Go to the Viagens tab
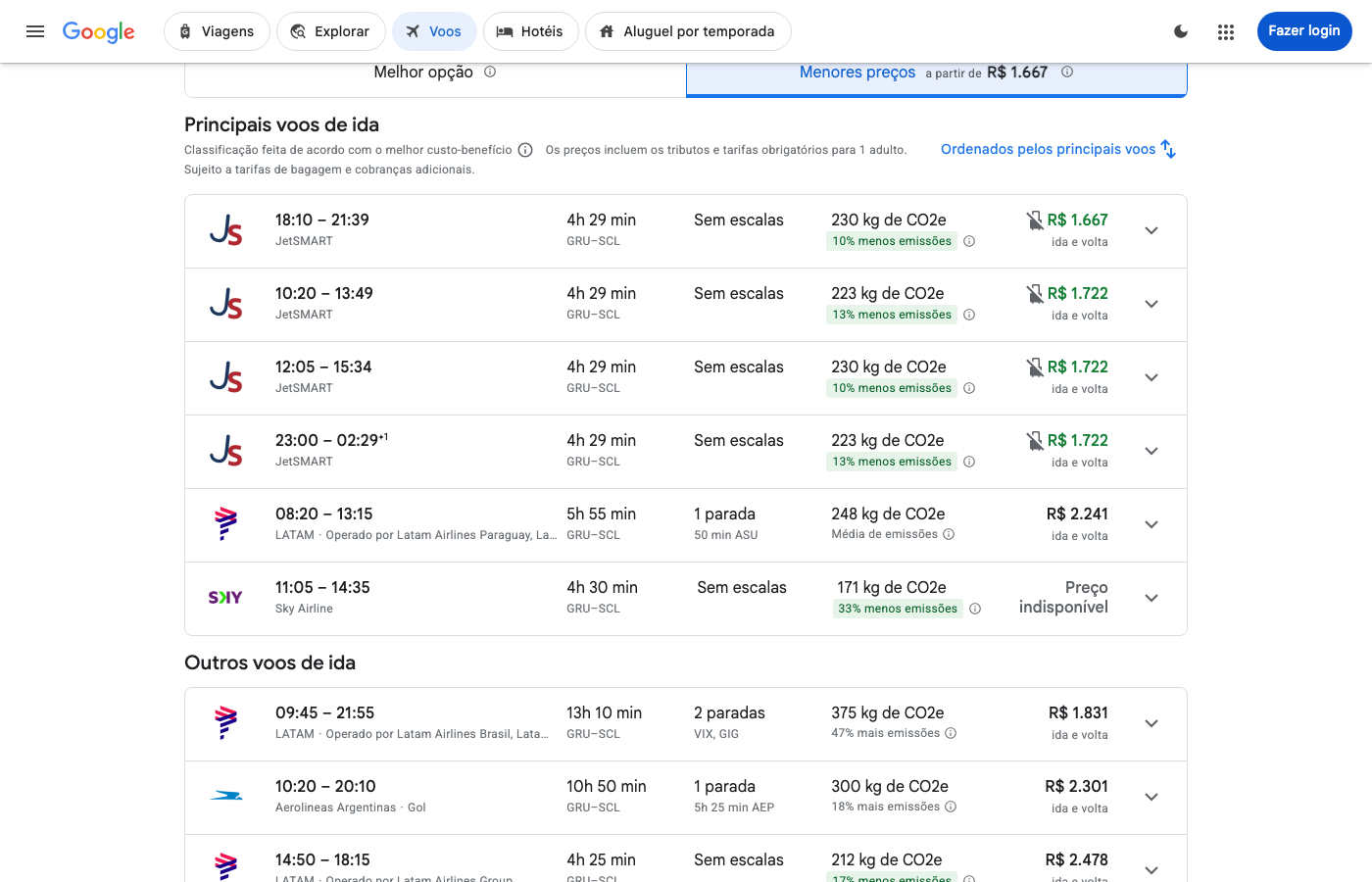Image resolution: width=1372 pixels, height=882 pixels. click(x=217, y=31)
